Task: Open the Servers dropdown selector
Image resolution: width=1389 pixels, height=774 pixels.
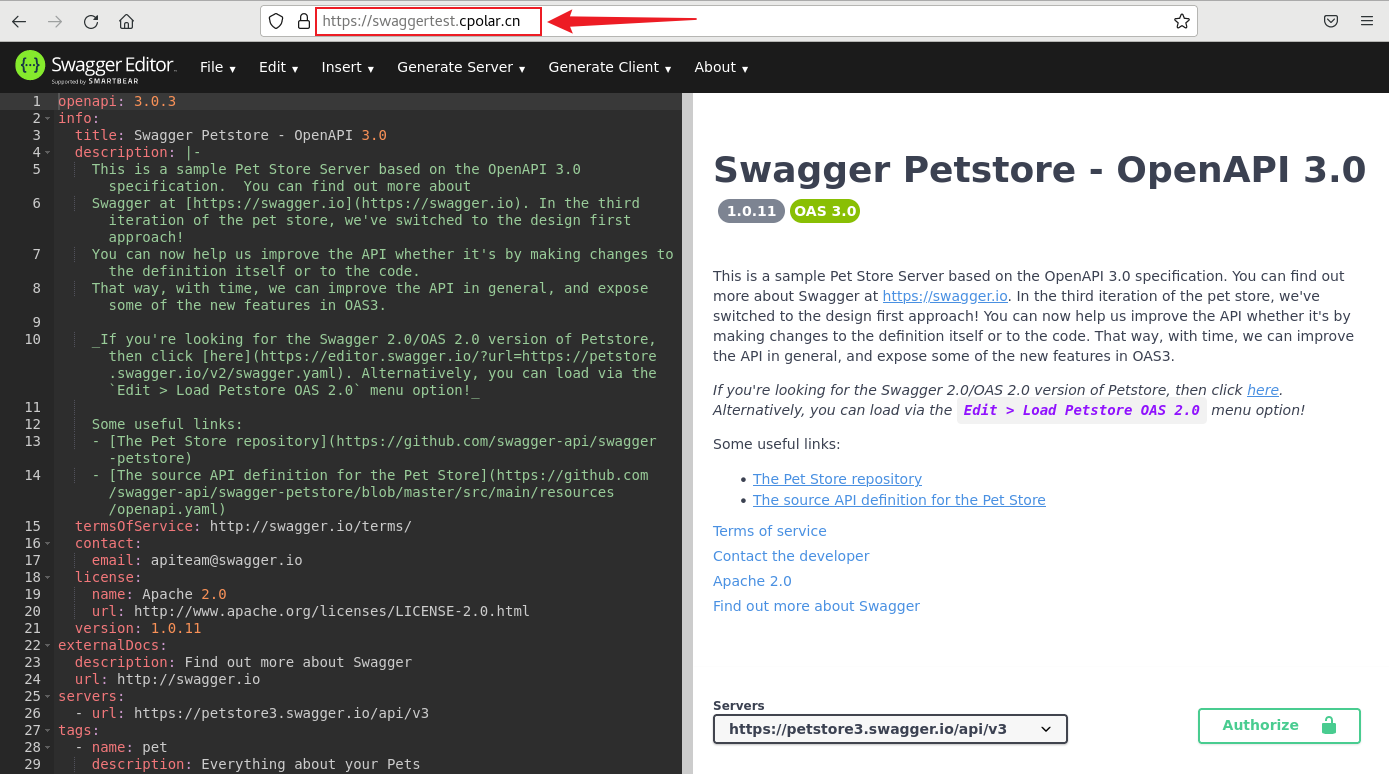Action: tap(890, 729)
